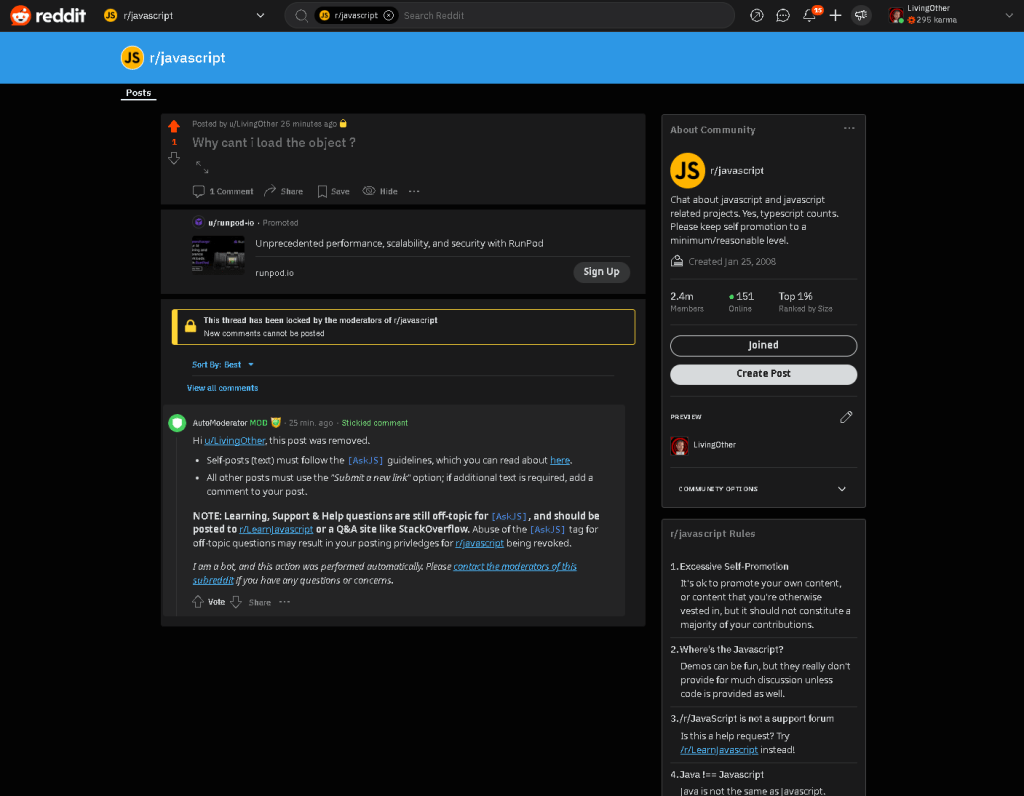Open the 1 Comment button
The image size is (1024, 796).
pyautogui.click(x=223, y=191)
